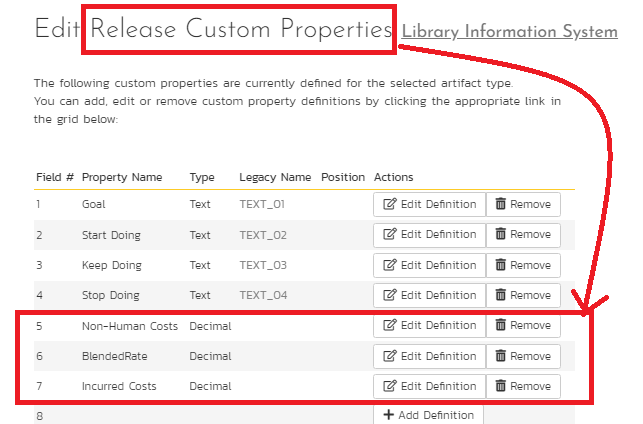Edit Definition for Stop Doing

[430, 295]
